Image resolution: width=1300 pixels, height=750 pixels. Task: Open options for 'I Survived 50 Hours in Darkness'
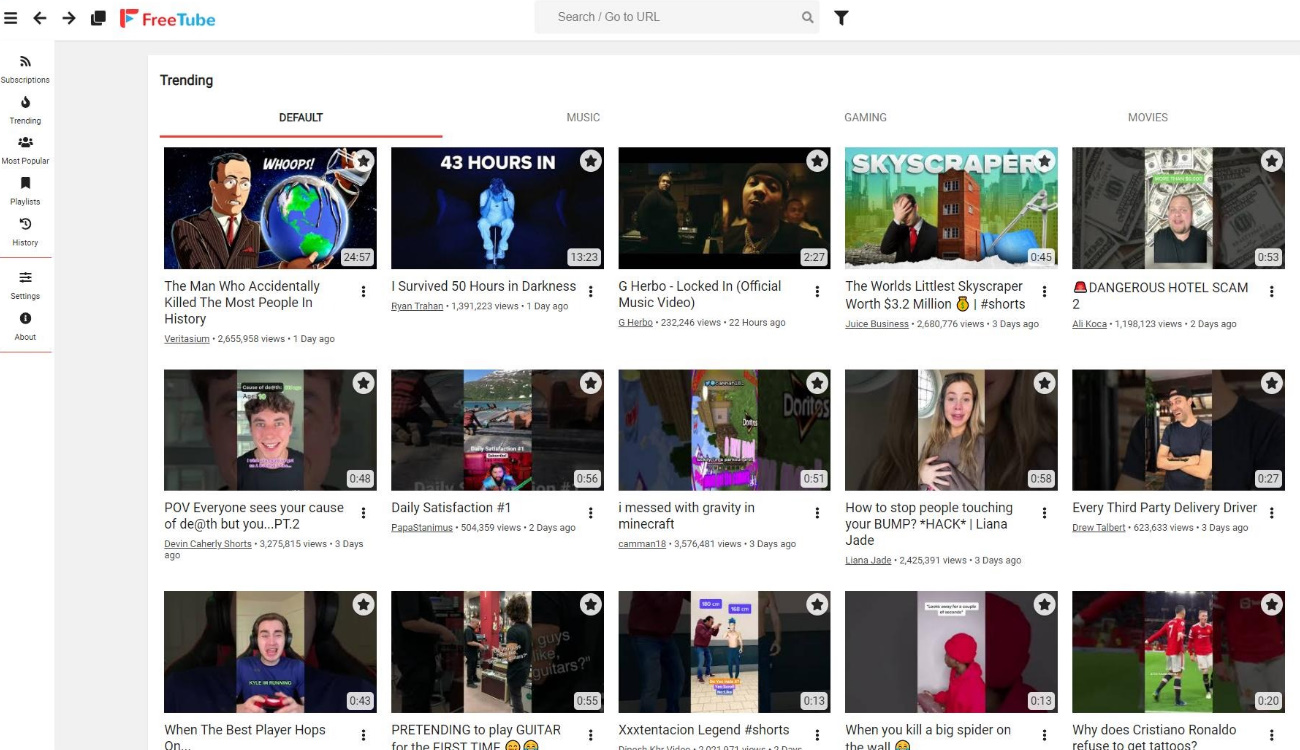click(x=591, y=292)
